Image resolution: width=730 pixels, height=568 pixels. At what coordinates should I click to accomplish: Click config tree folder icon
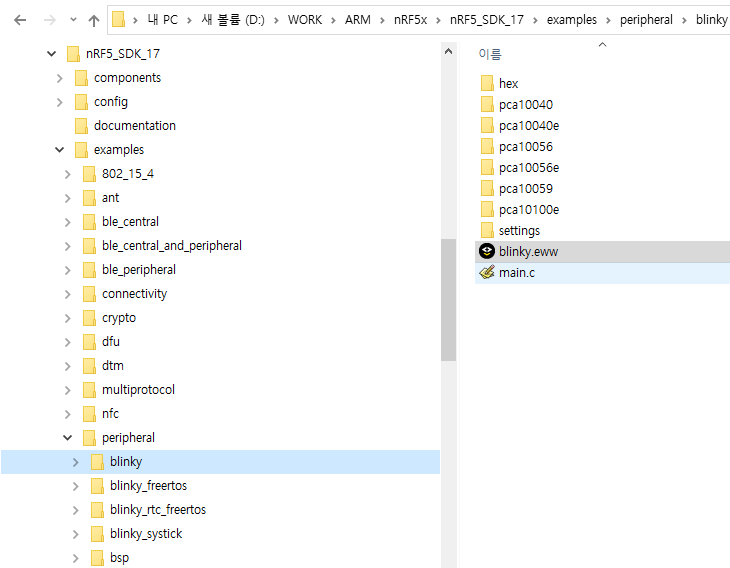[x=81, y=101]
